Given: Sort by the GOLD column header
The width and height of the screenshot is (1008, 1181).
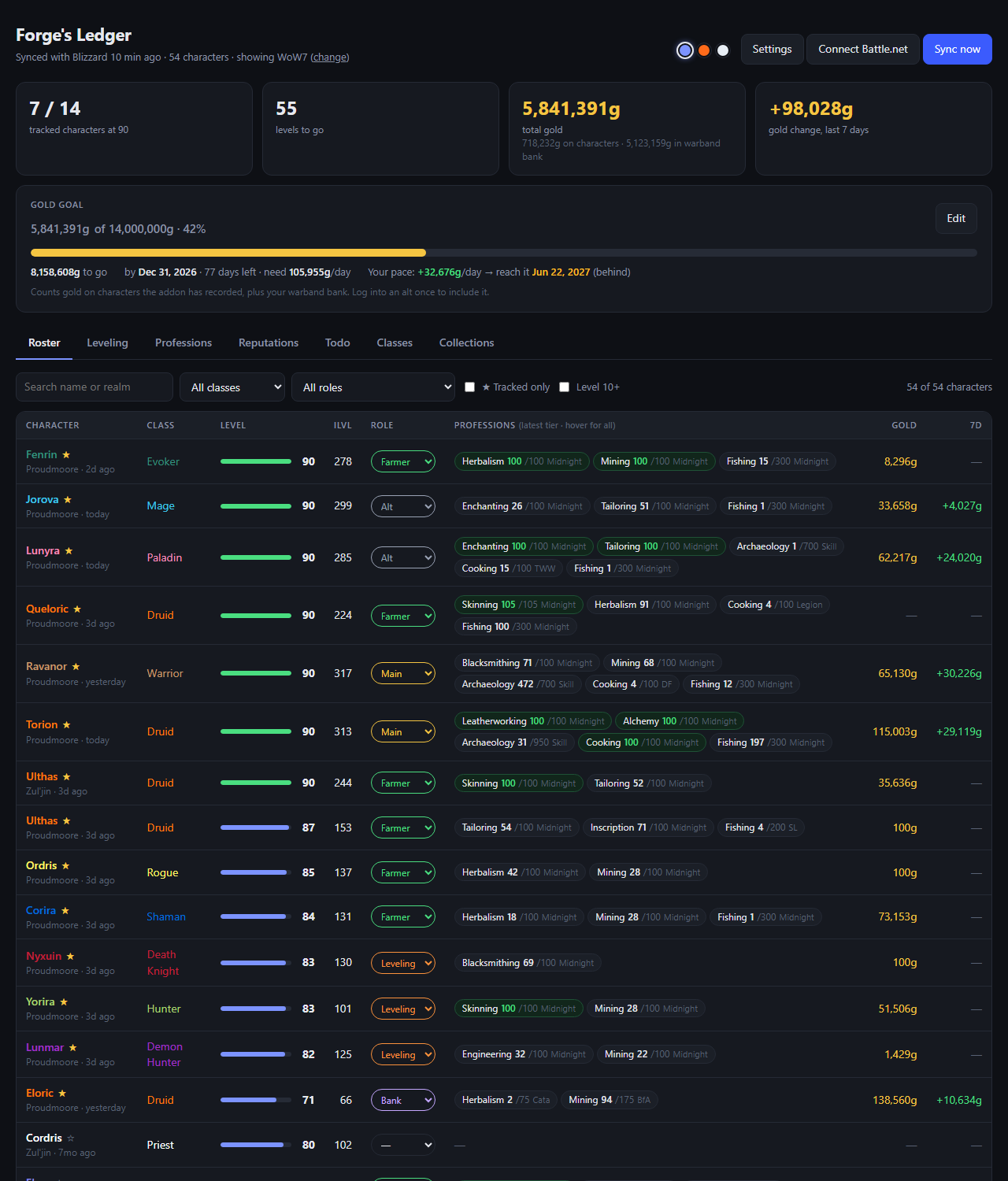Looking at the screenshot, I should [x=904, y=426].
